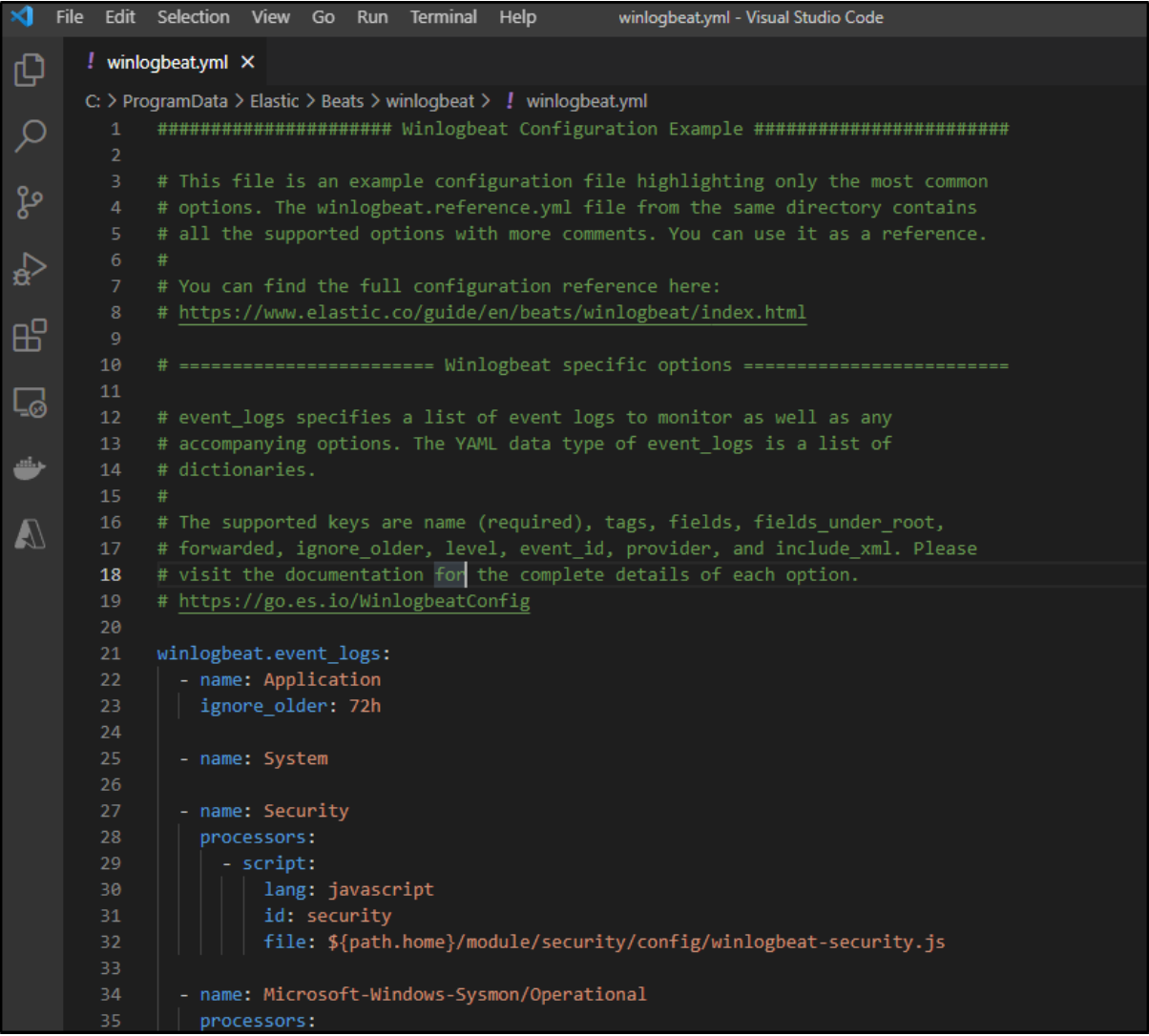Click the Elastic breadcrumb segment

point(274,100)
